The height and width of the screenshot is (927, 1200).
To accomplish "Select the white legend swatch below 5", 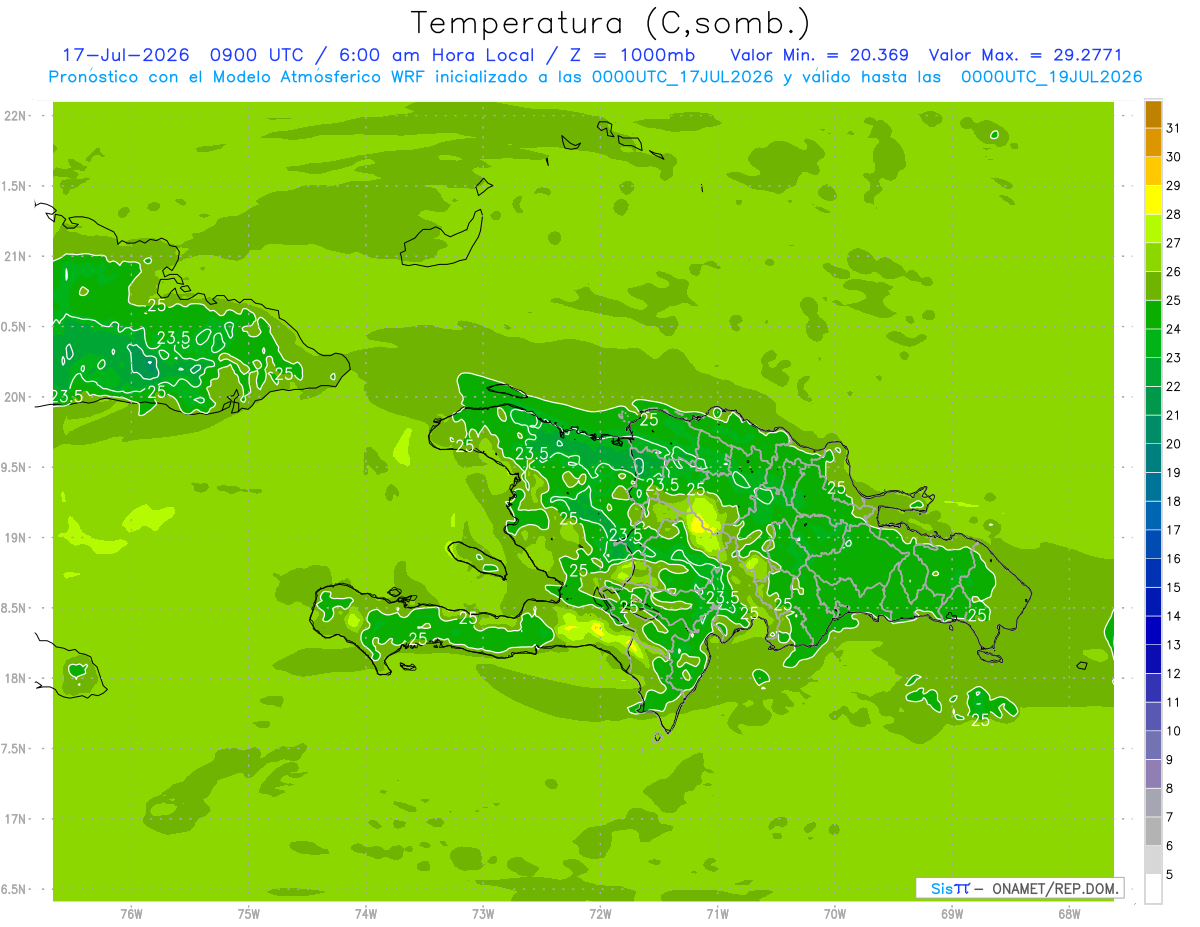I will (x=1153, y=889).
